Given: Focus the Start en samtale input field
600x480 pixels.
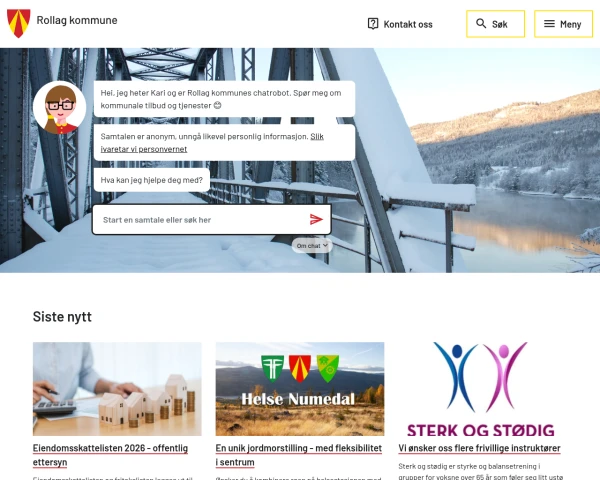Looking at the screenshot, I should 212,219.
